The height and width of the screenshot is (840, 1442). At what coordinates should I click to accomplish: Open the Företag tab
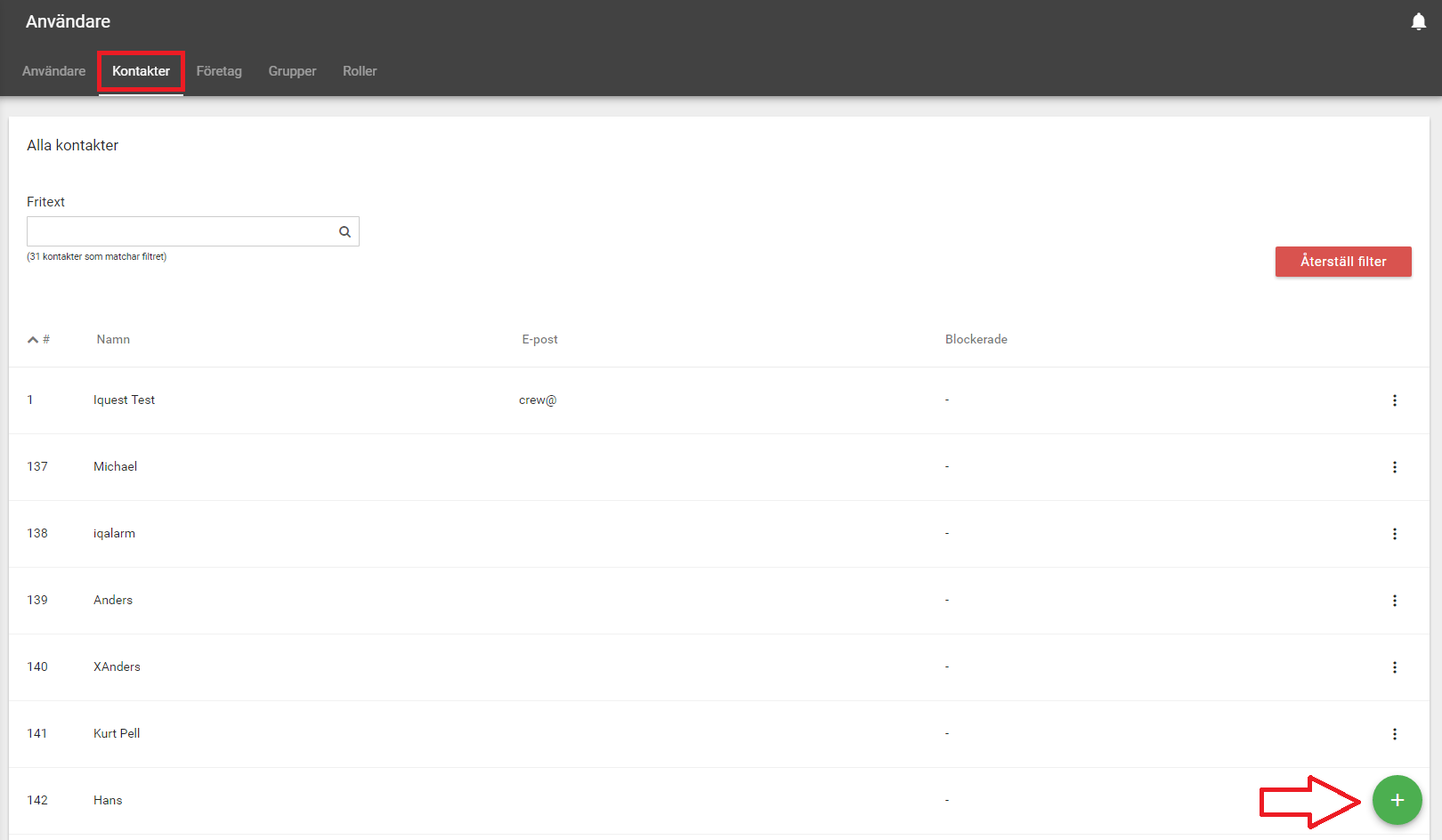click(219, 71)
